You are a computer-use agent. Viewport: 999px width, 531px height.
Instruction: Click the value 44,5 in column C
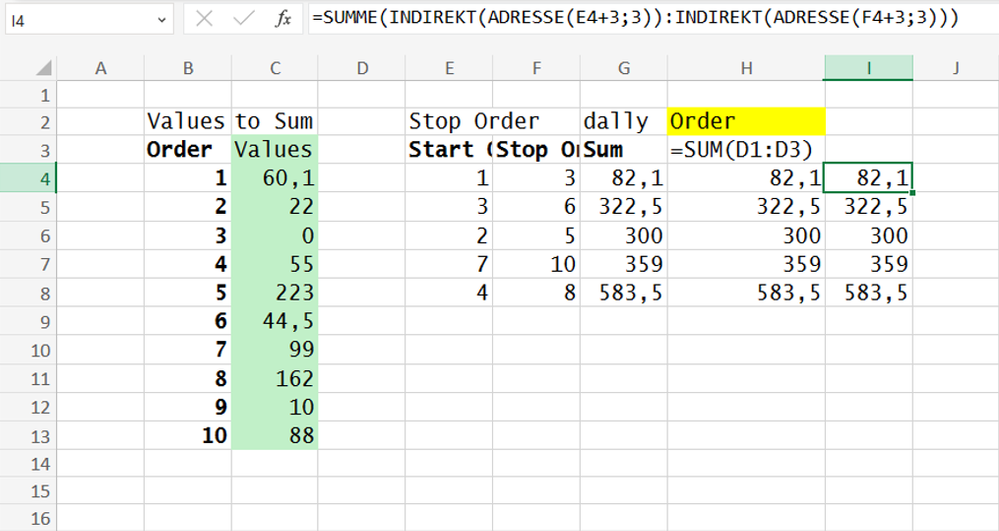pos(275,321)
